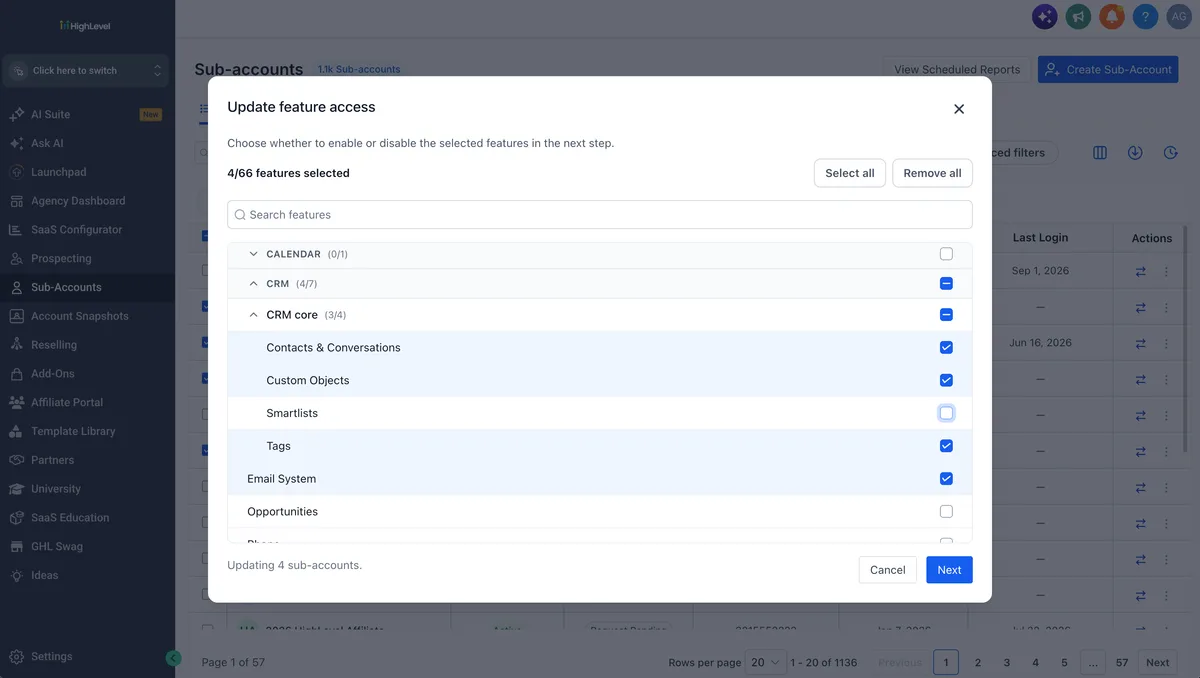Expand the CALENDAR feature group
This screenshot has width=1200, height=678.
tap(254, 254)
